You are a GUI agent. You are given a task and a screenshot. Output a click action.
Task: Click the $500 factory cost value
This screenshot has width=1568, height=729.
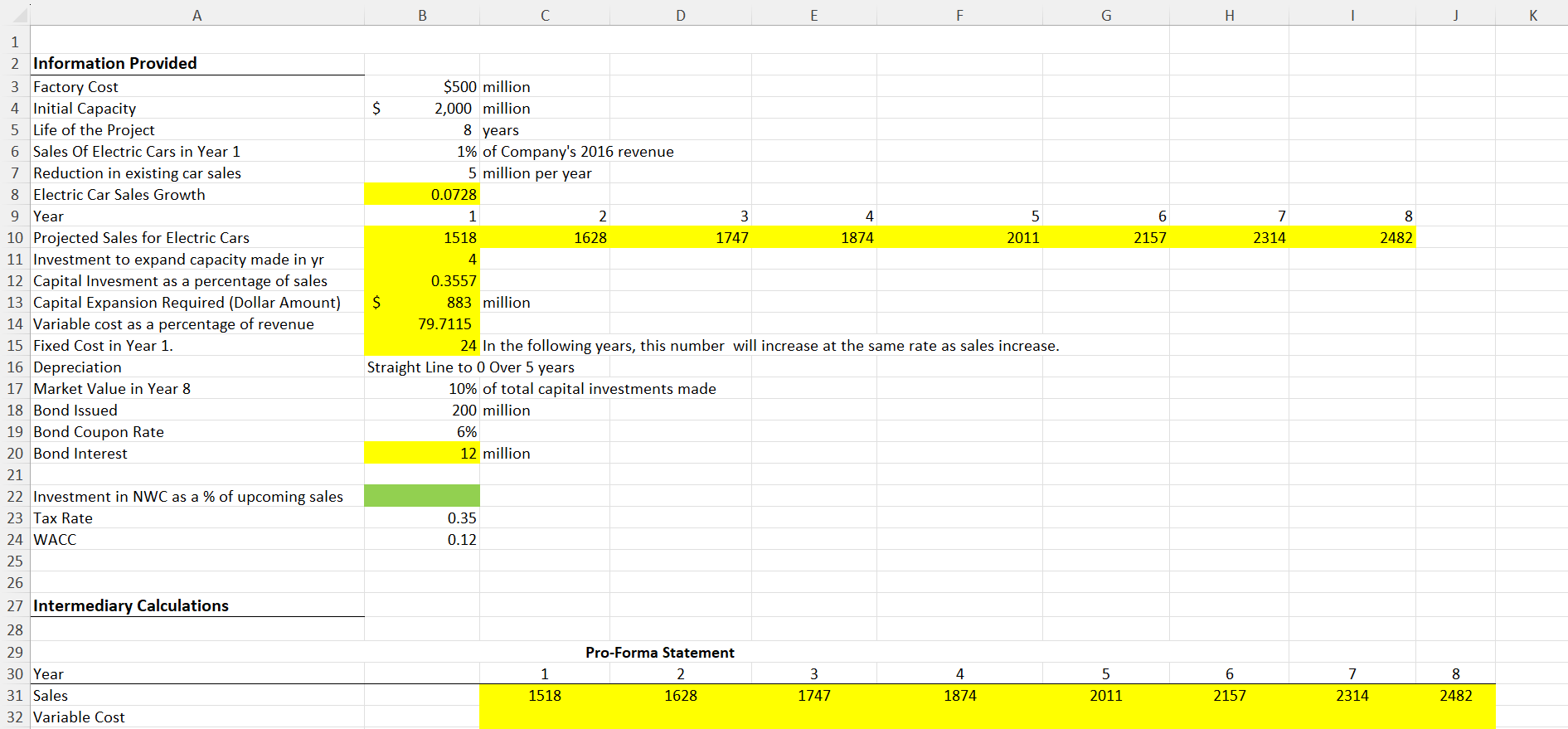click(x=422, y=86)
